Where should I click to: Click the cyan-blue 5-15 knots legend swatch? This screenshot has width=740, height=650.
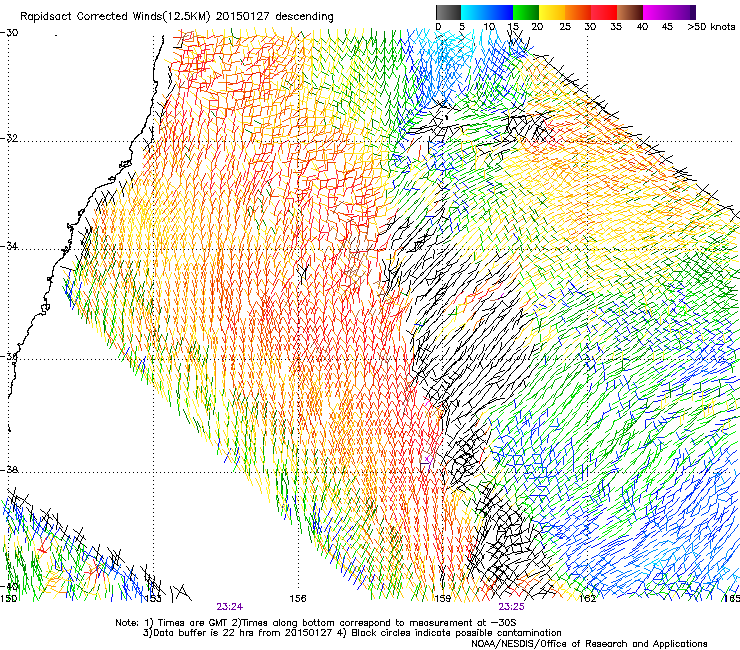point(487,12)
